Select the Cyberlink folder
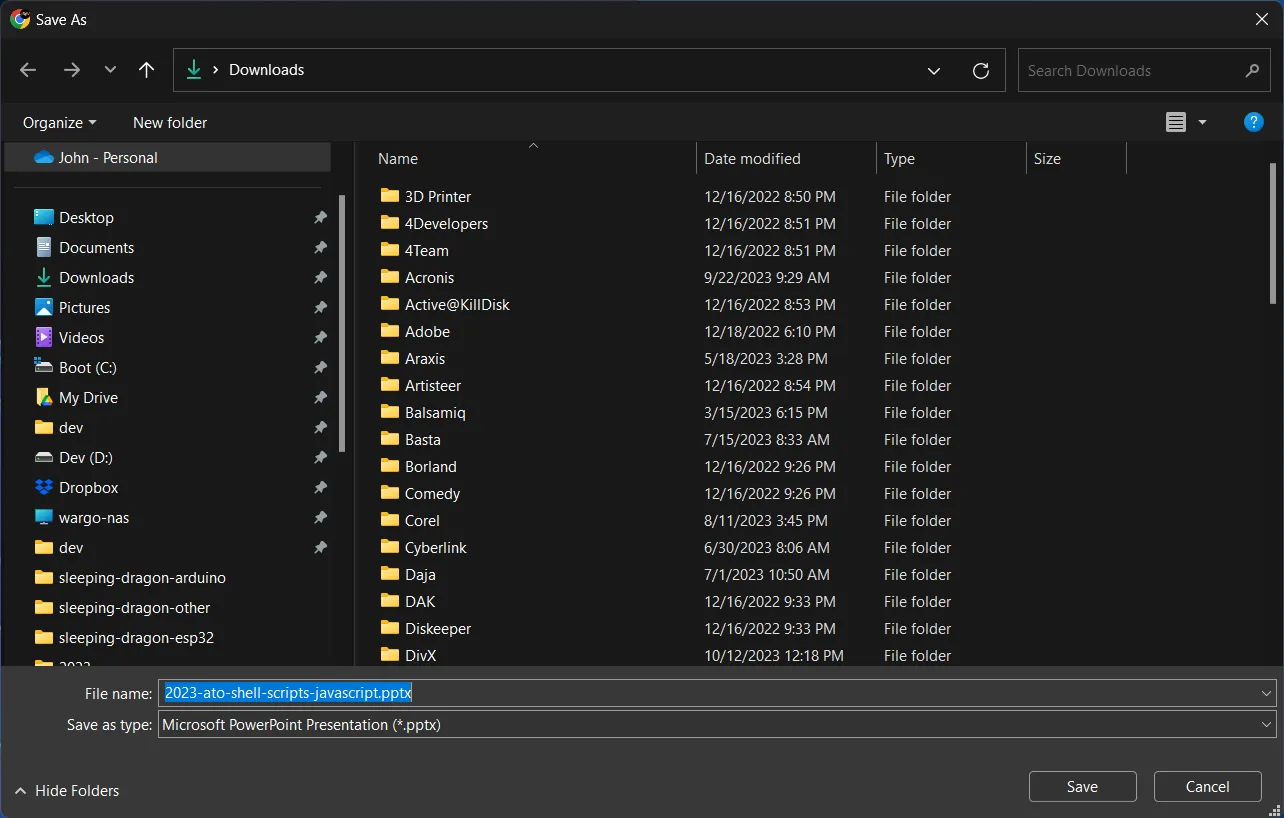The image size is (1284, 818). (436, 547)
